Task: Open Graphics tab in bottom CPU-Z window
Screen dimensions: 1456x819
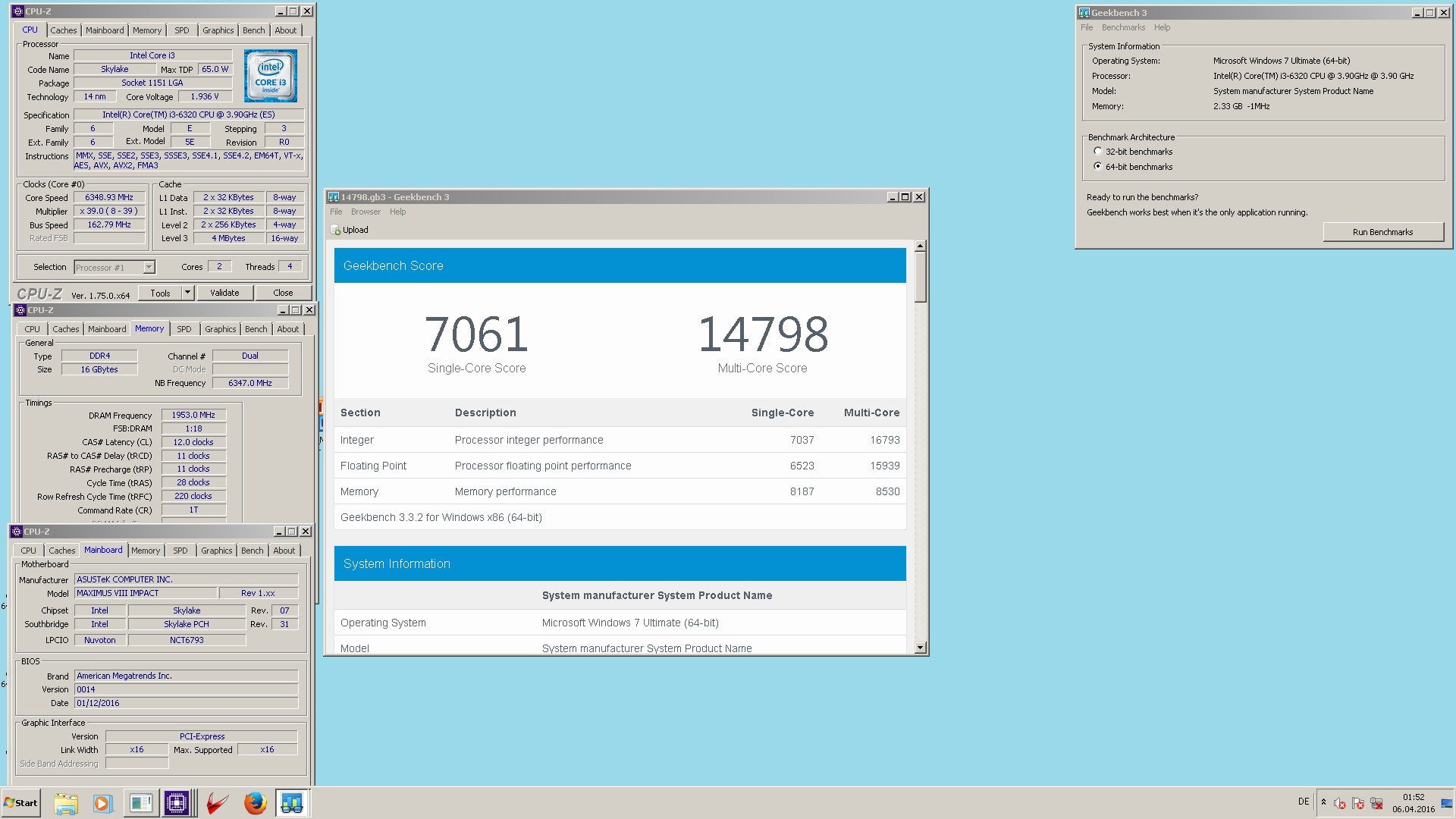Action: pos(217,551)
